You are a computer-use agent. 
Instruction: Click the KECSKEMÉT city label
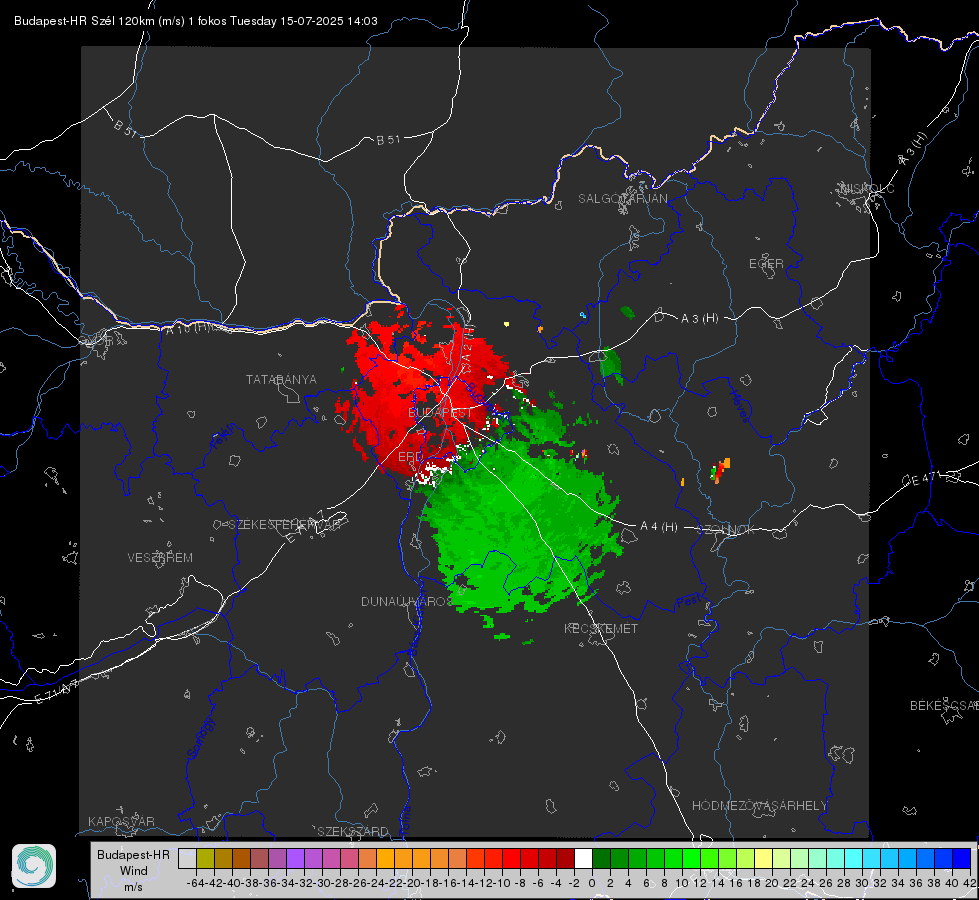click(601, 628)
